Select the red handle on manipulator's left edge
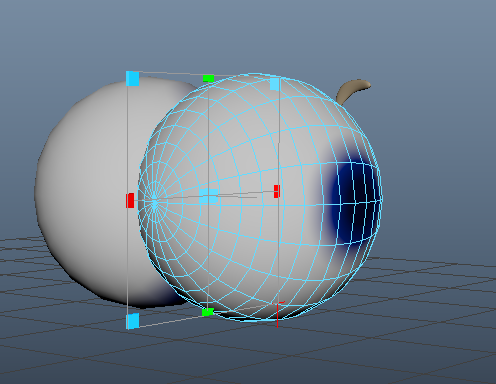This screenshot has height=384, width=496. [130, 200]
